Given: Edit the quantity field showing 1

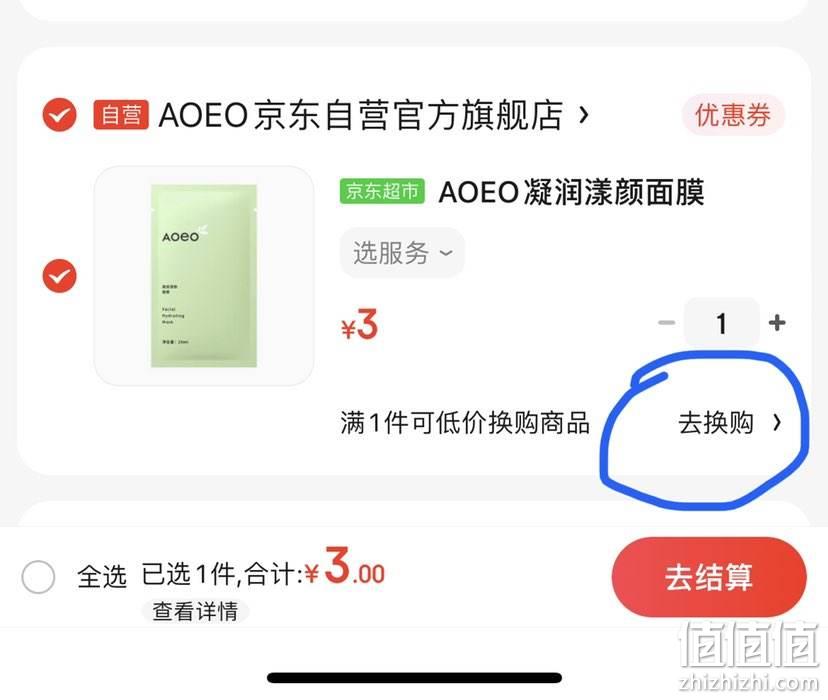Looking at the screenshot, I should pyautogui.click(x=721, y=323).
